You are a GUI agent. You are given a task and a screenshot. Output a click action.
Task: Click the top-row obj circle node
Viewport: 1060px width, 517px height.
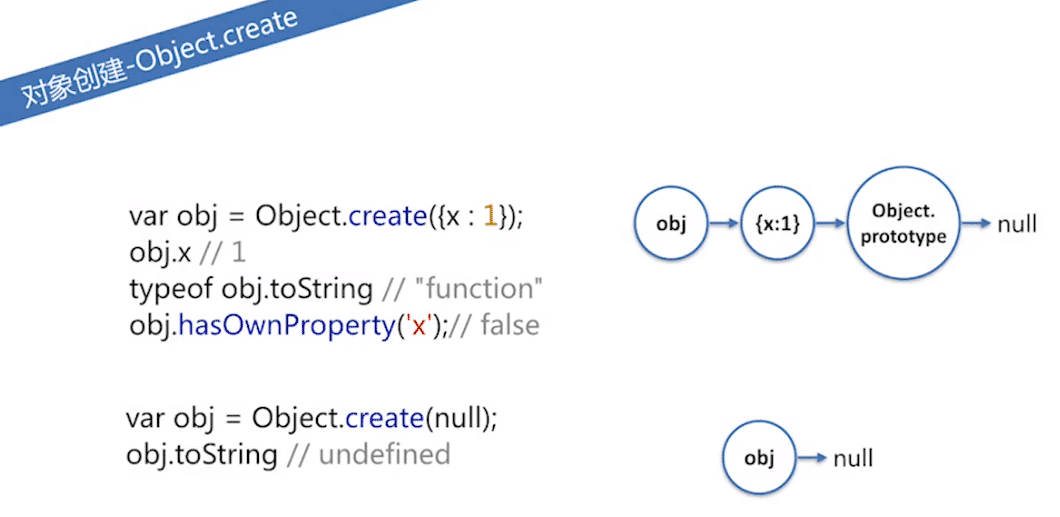tap(671, 224)
